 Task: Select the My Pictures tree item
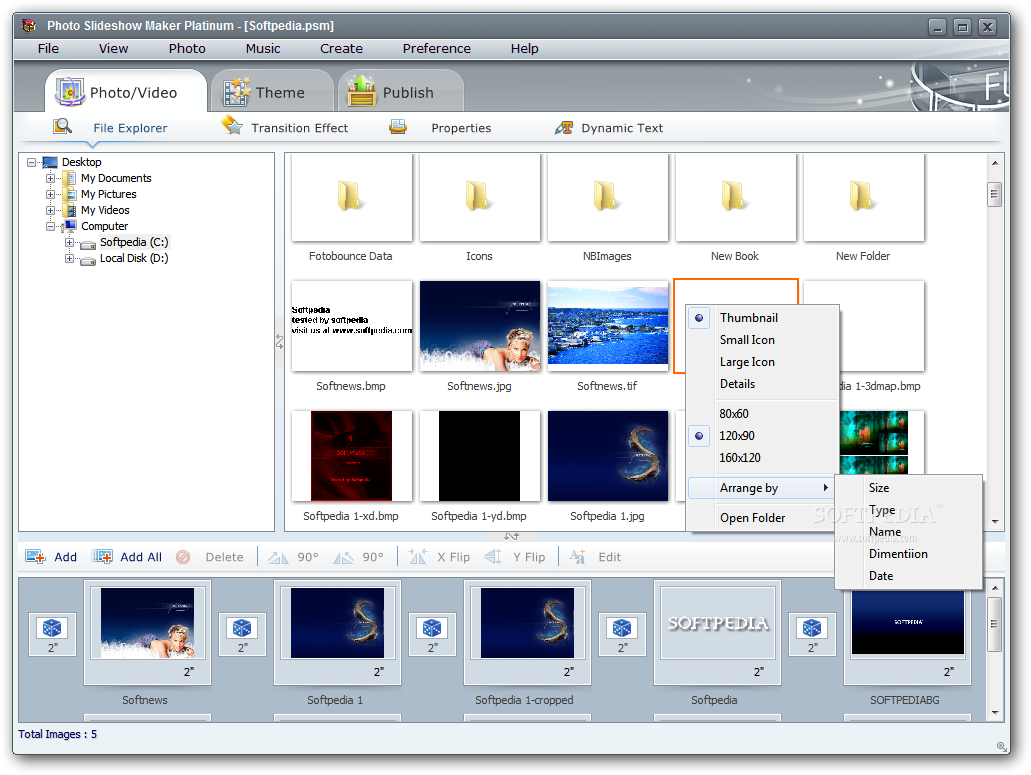pyautogui.click(x=108, y=194)
